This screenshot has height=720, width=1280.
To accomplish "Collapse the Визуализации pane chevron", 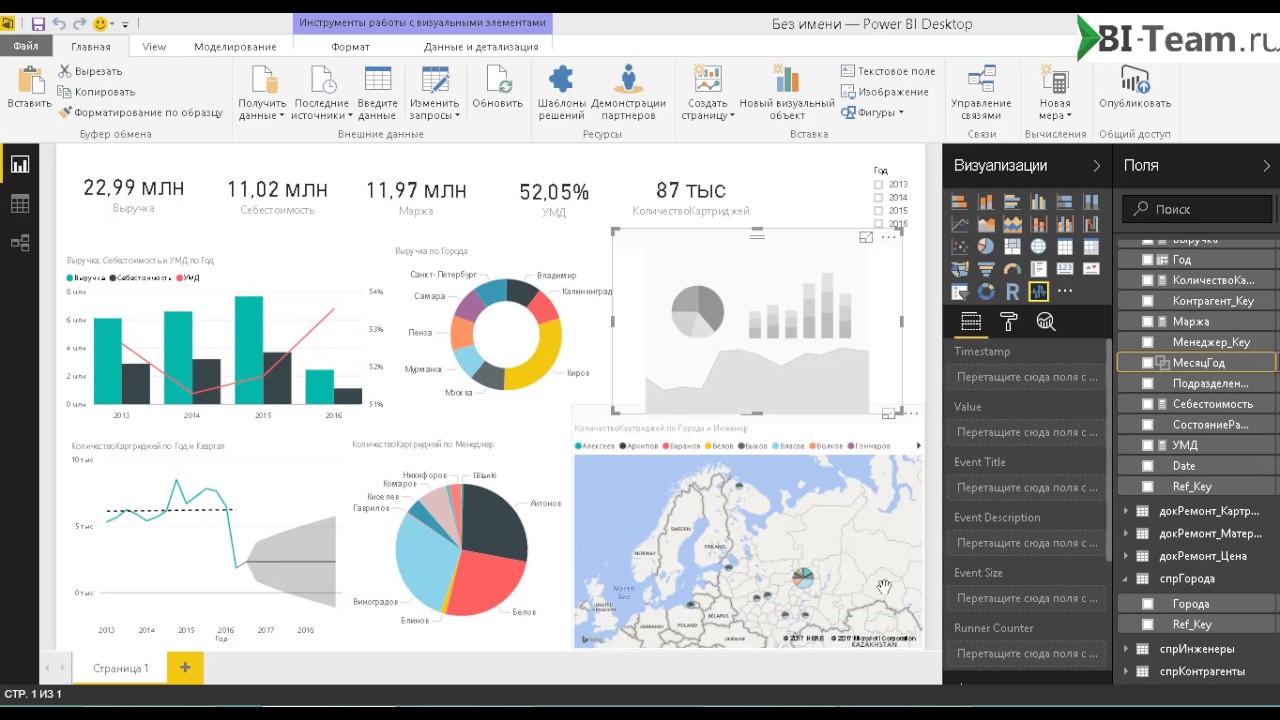I will pyautogui.click(x=1096, y=166).
